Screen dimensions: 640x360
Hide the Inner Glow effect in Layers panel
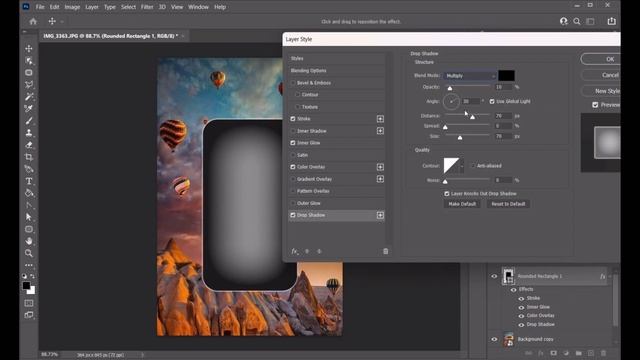tap(521, 307)
